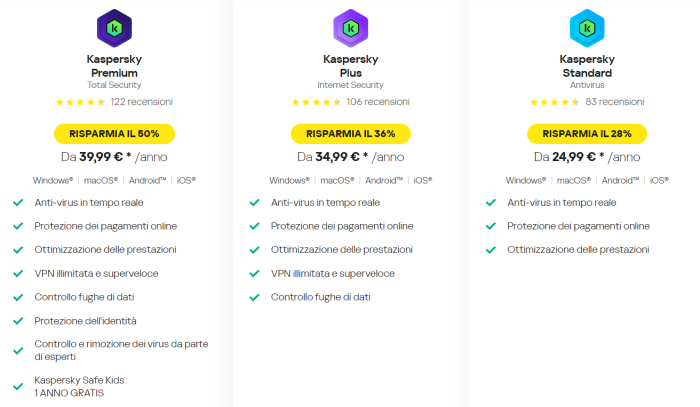
Task: Click checkmark beside Premium Anti-virus in tempo reale
Action: click(x=18, y=202)
